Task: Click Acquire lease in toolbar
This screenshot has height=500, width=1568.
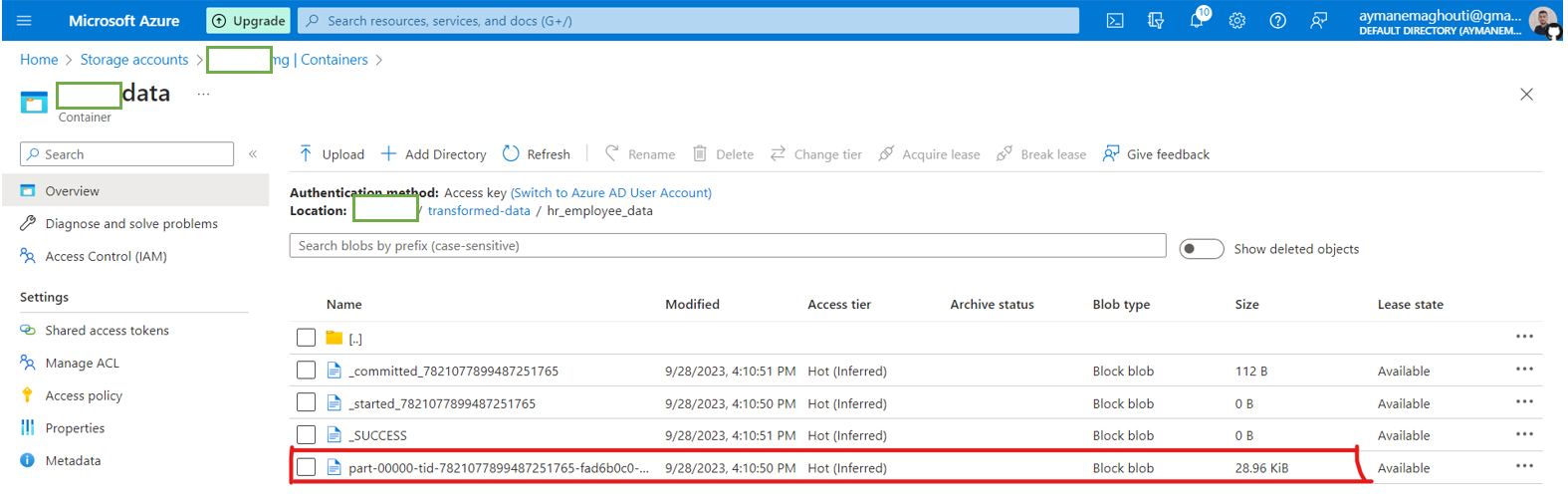Action: (x=929, y=154)
